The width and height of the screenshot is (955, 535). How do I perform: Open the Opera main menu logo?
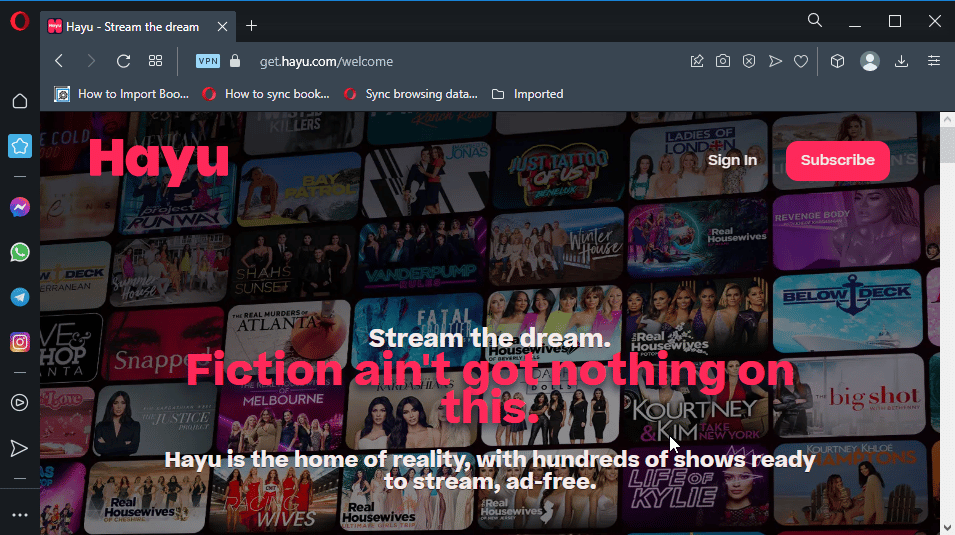click(19, 21)
